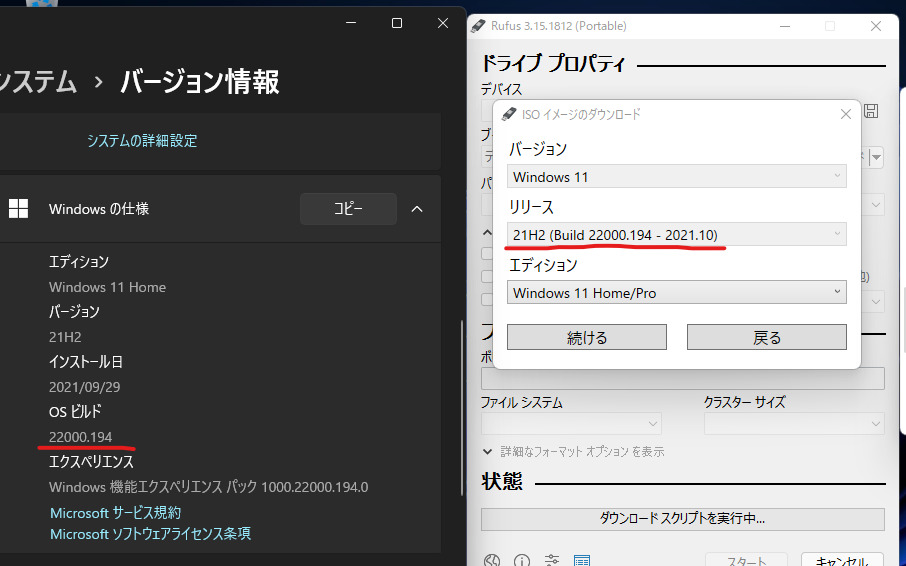Show the Rufus log icon
Image resolution: width=906 pixels, height=566 pixels.
582,561
